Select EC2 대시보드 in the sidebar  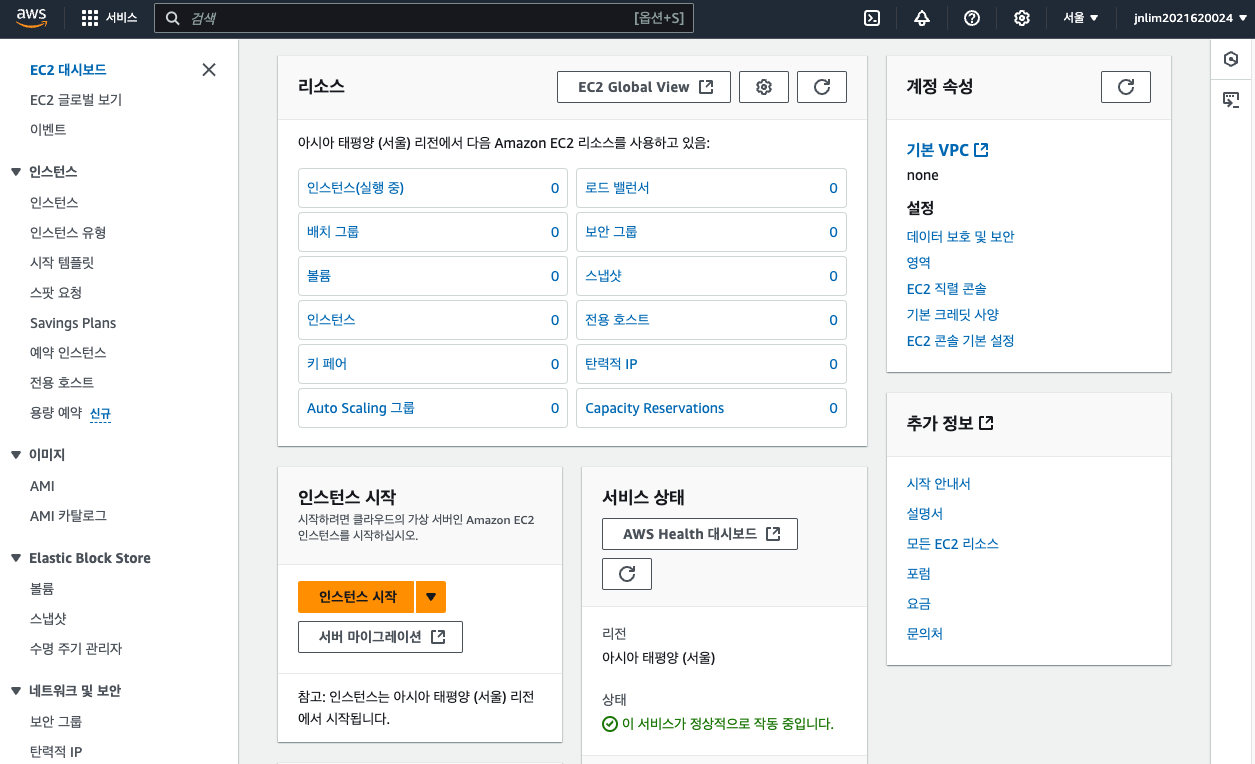[68, 70]
